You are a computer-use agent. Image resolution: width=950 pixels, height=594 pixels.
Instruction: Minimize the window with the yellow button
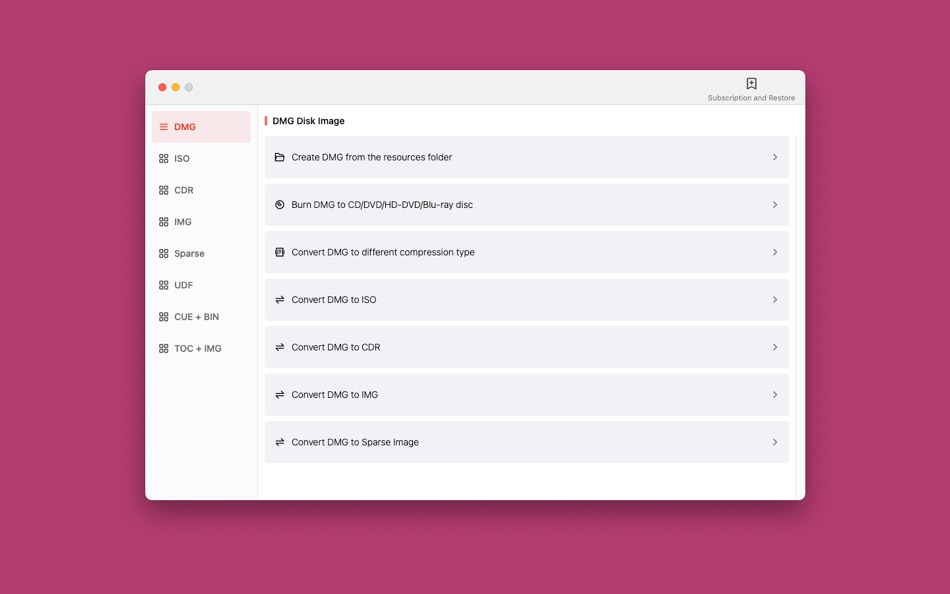pos(176,87)
